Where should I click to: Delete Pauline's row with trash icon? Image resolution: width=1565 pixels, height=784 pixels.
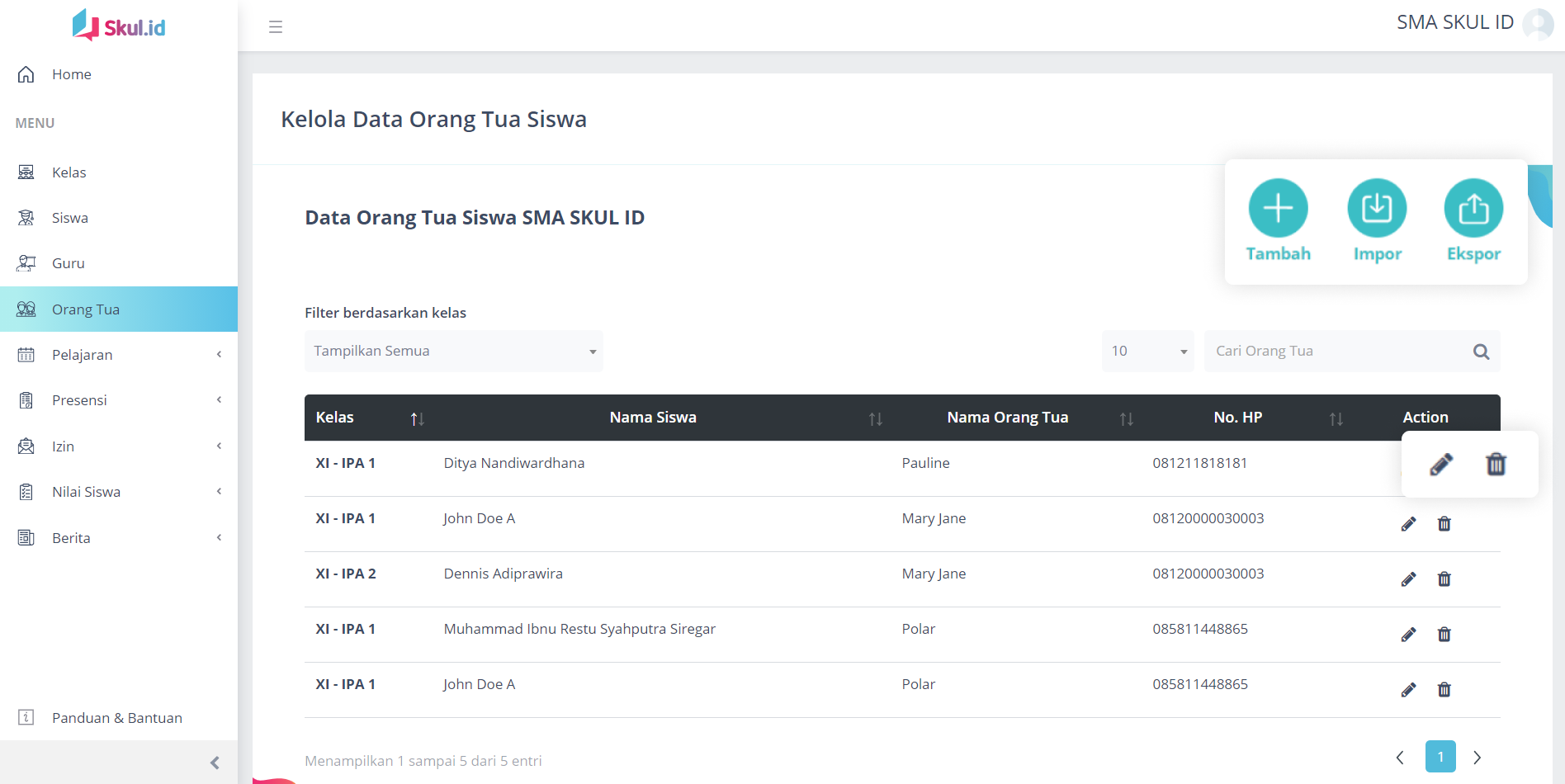click(1496, 465)
